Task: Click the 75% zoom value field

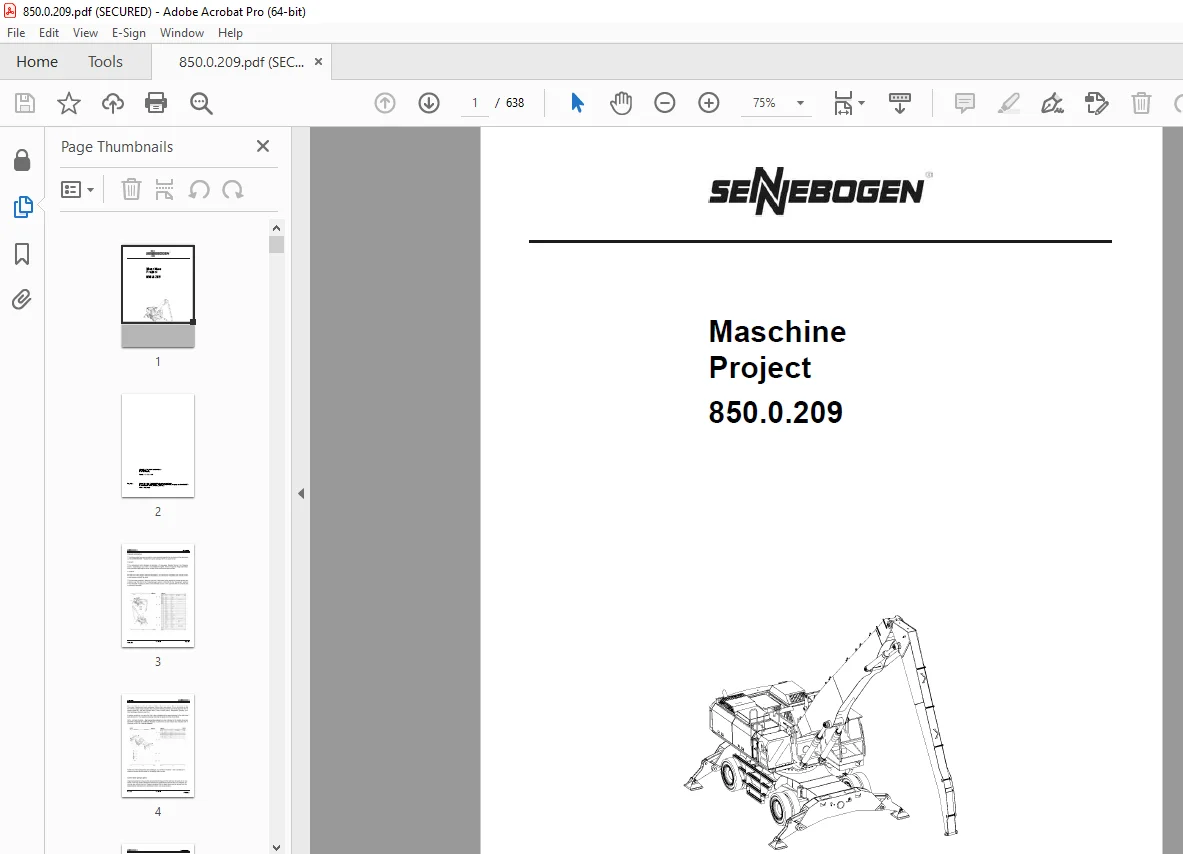Action: tap(764, 103)
